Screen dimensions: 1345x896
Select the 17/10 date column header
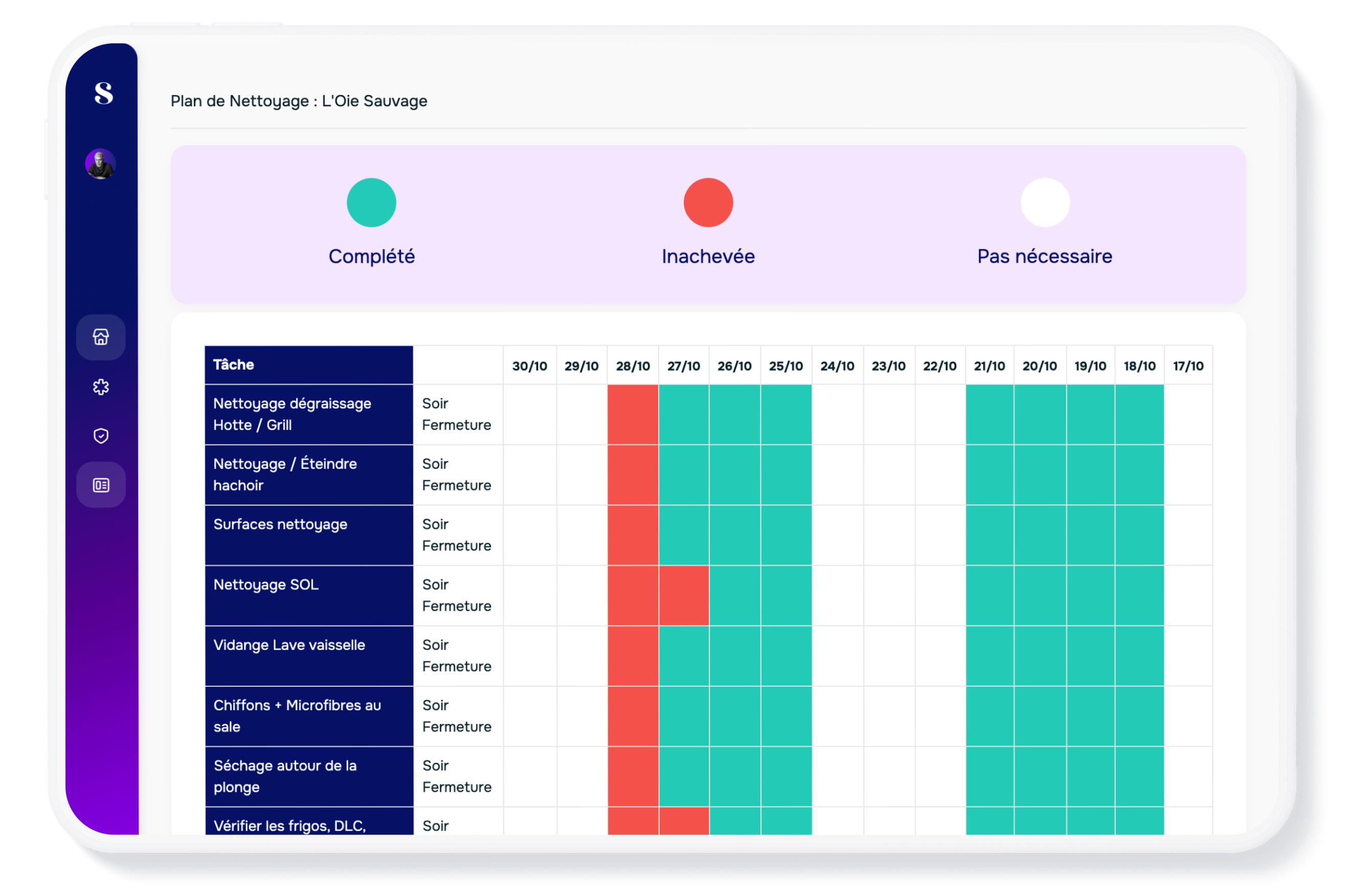[1188, 366]
